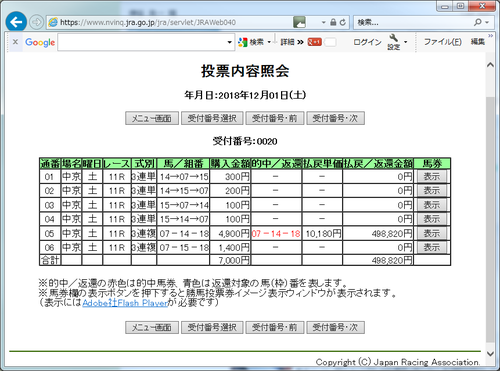Click the top 受付番号選択 button
This screenshot has width=500, height=371.
(212, 118)
